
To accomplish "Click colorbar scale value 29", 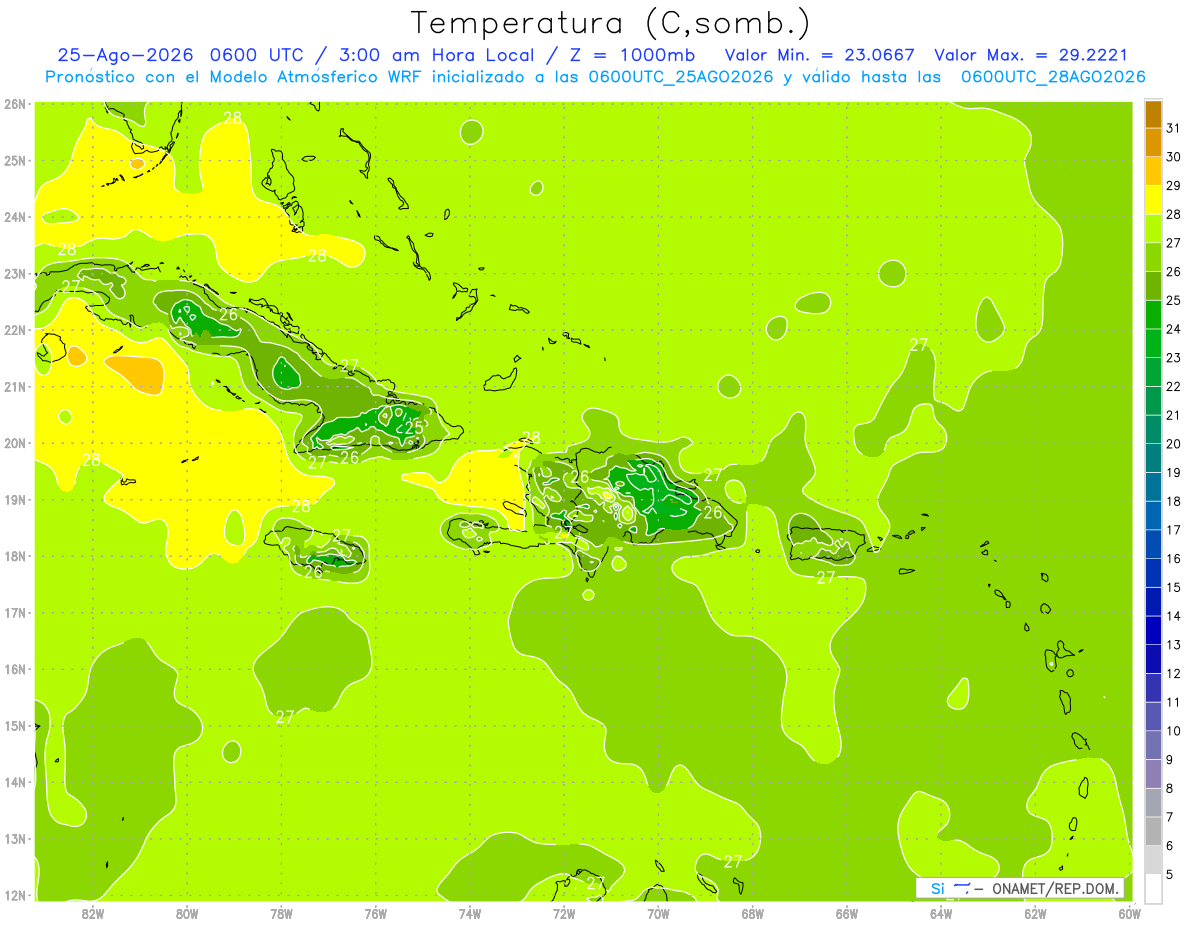I will 1173,185.
